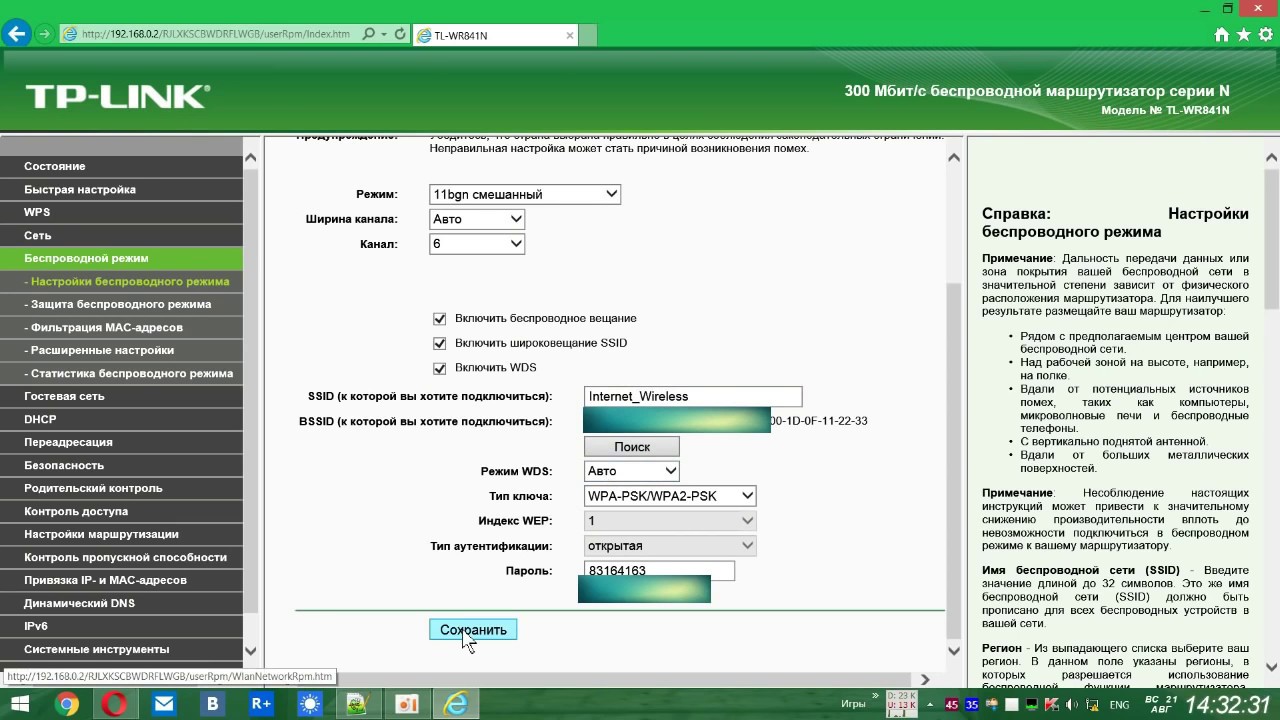Open the browser home page icon
Viewport: 1280px width, 720px height.
tap(1221, 35)
